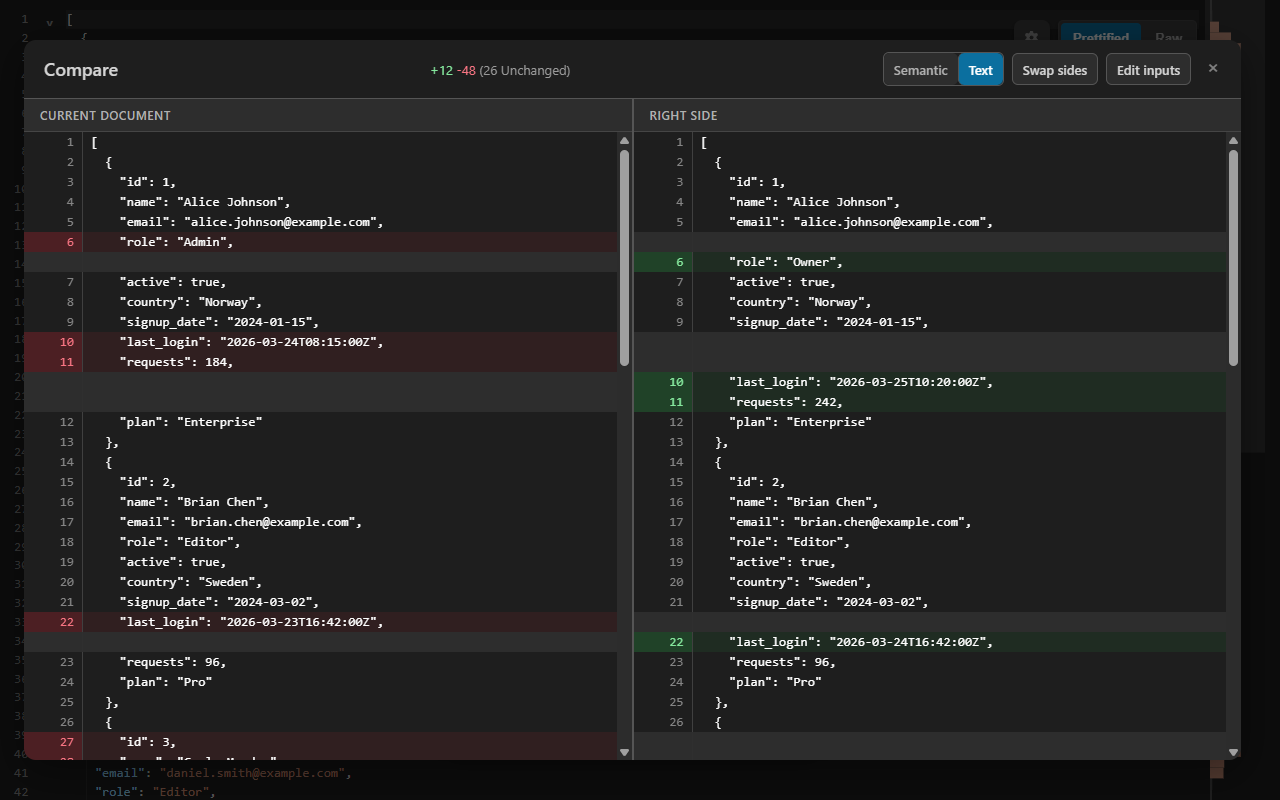Click the -48 deletions count
The image size is (1280, 800).
466,70
